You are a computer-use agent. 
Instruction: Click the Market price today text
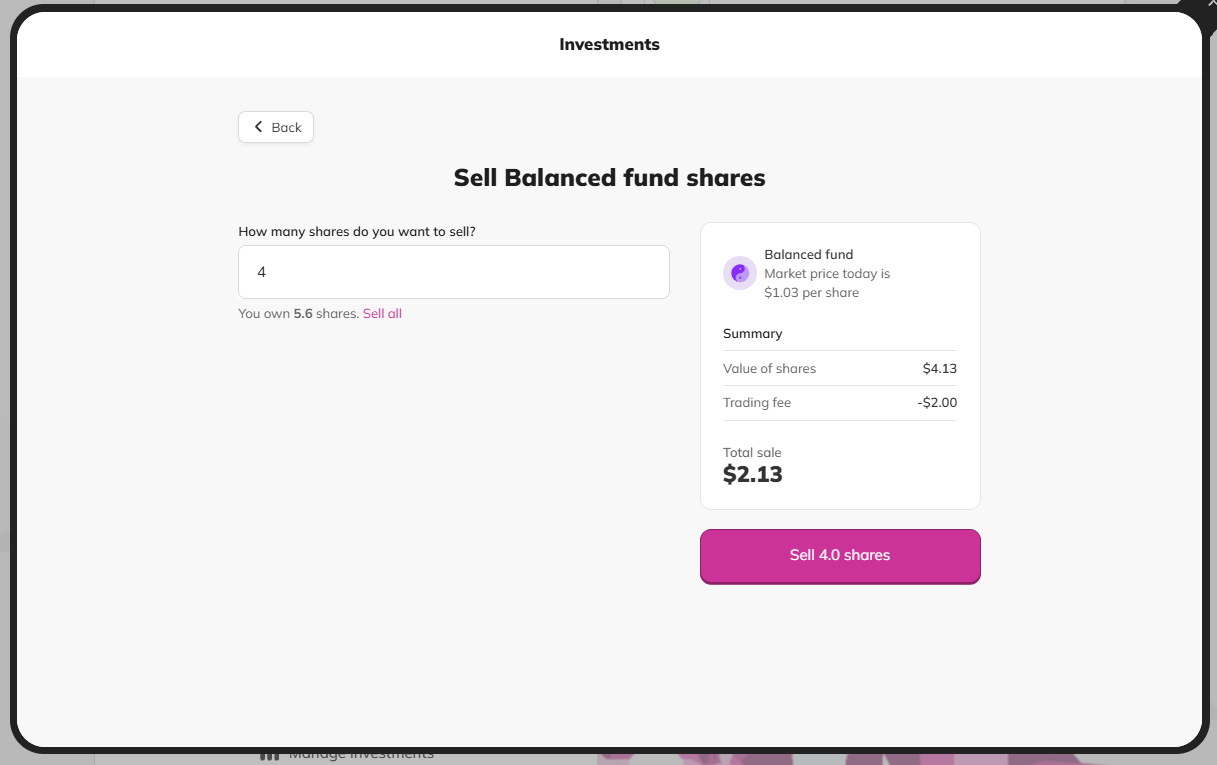coord(827,283)
